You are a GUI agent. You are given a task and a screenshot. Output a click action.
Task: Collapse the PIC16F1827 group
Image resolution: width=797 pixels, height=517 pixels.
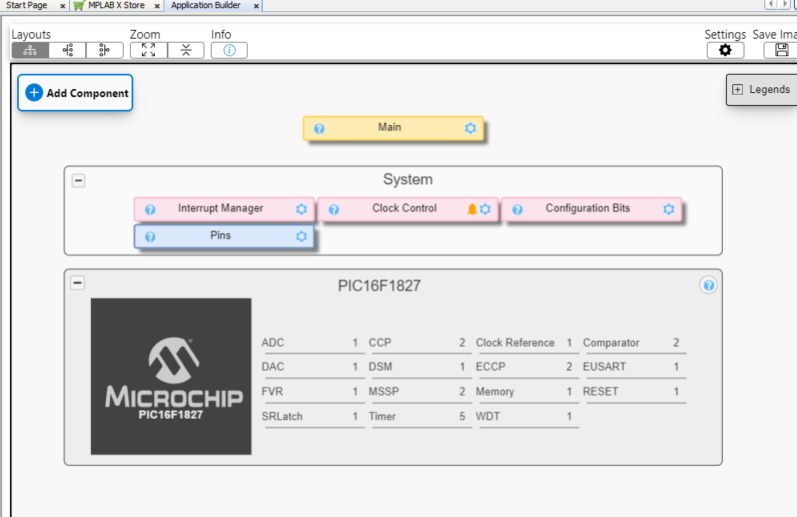[77, 283]
